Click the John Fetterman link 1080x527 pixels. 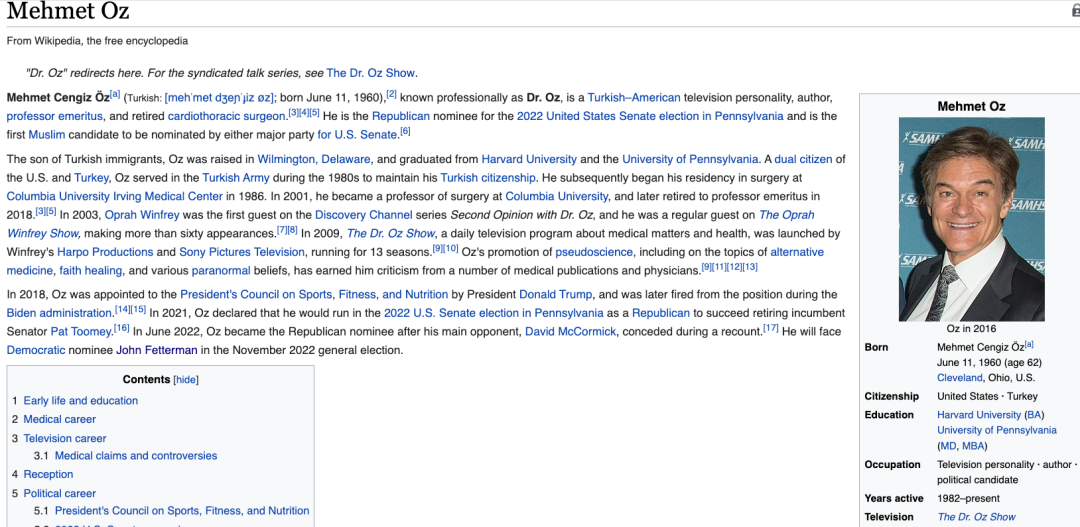[x=156, y=350]
